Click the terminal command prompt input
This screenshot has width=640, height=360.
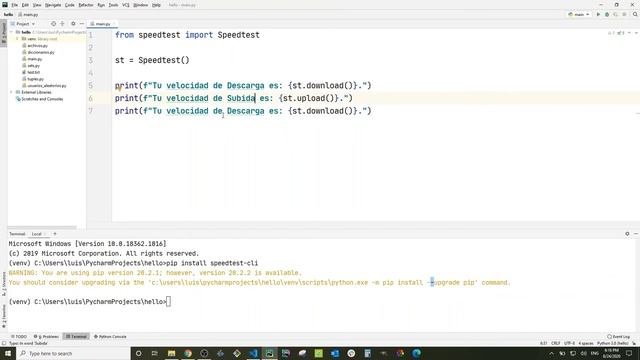coord(169,302)
